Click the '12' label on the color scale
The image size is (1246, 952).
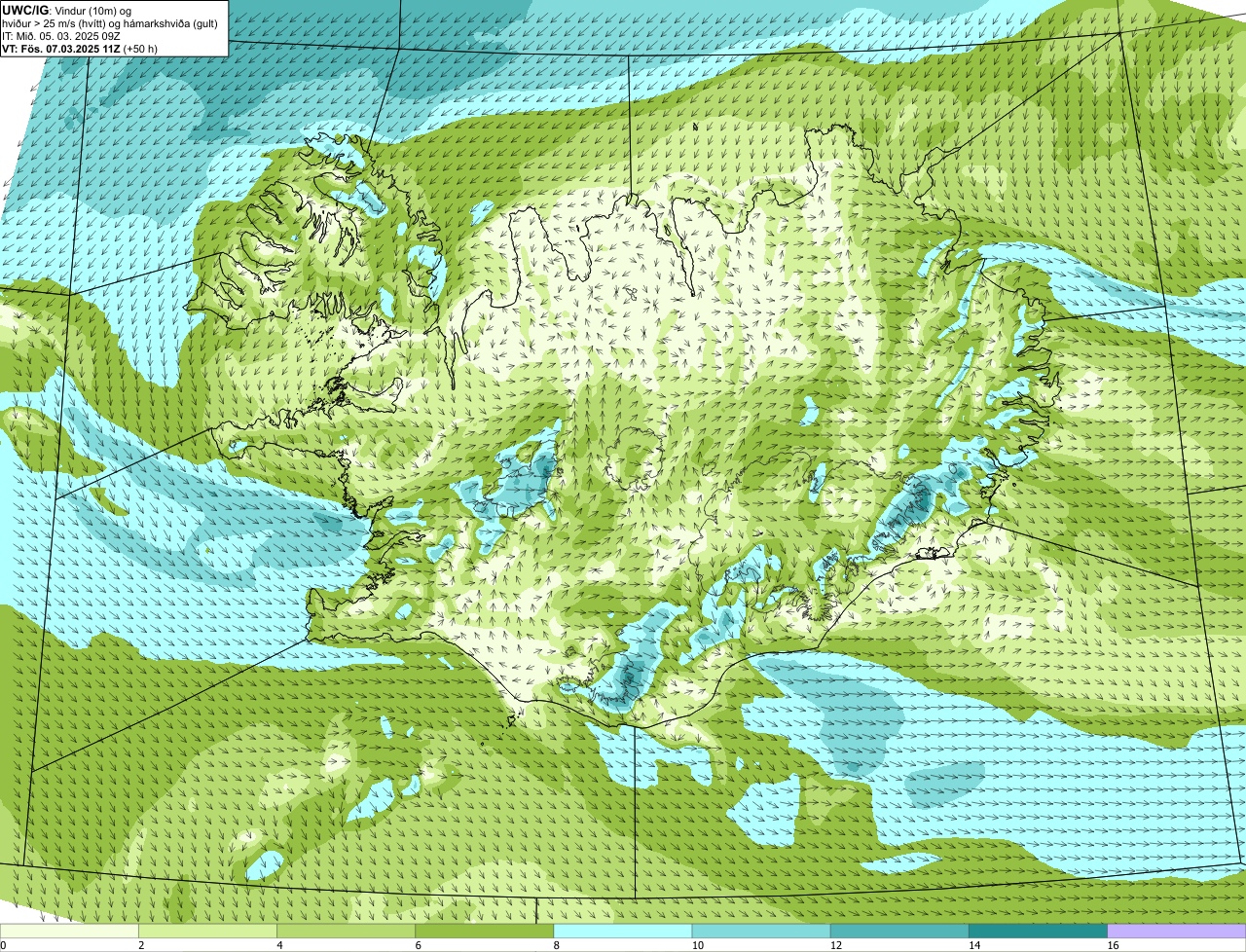coord(836,945)
